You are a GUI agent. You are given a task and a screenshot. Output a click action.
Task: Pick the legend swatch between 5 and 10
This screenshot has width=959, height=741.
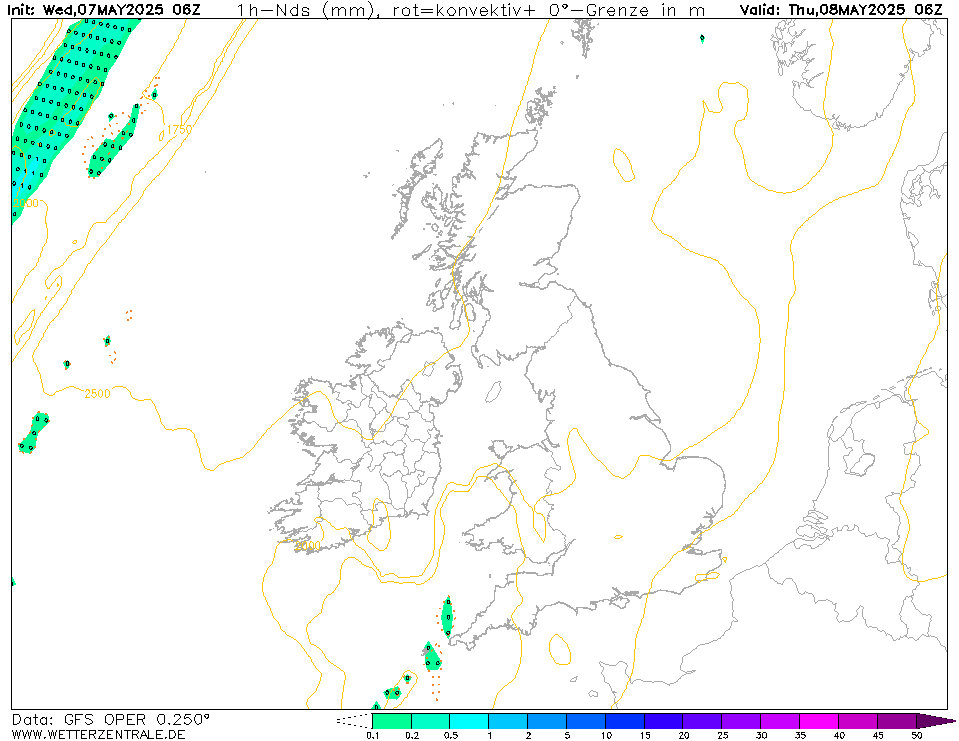pos(586,721)
